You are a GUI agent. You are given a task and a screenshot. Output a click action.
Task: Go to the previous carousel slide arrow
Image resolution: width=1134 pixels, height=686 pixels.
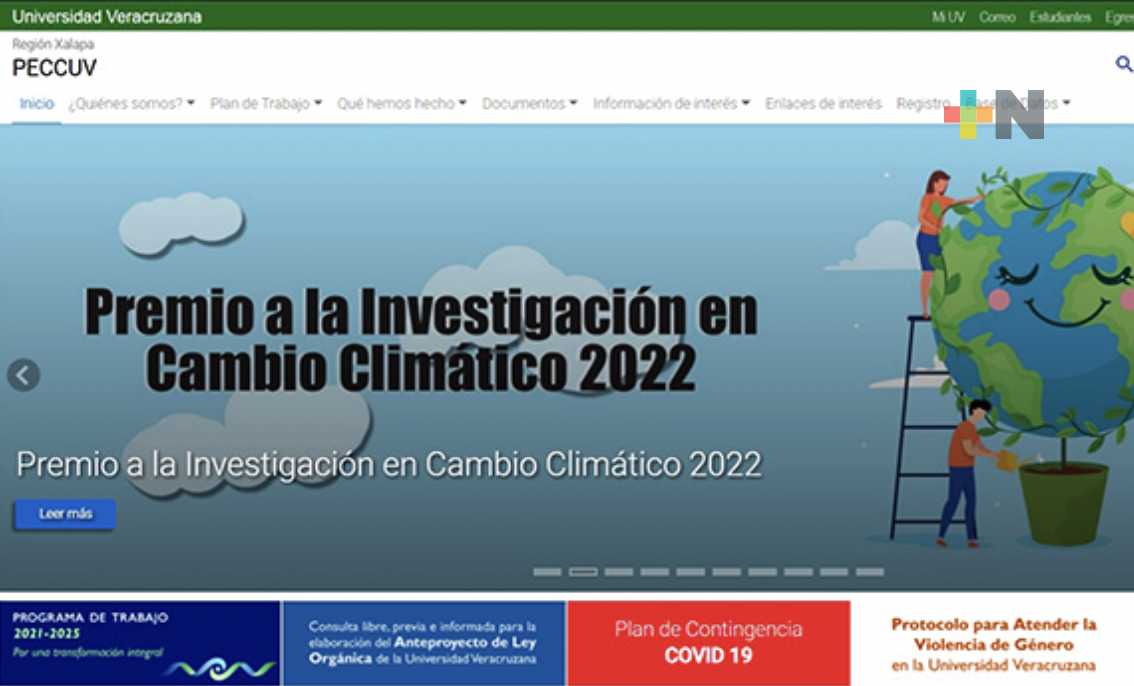pos(23,375)
